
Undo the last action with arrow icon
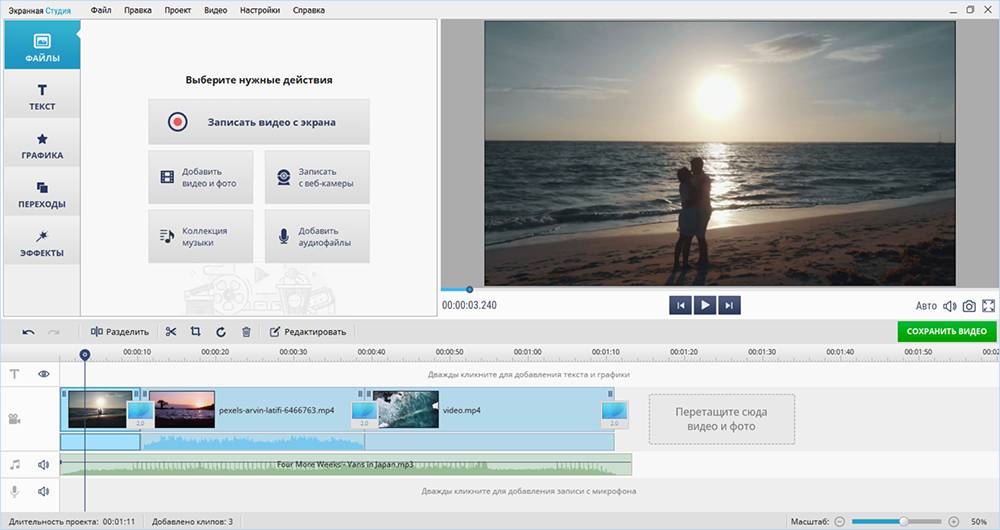[28, 332]
